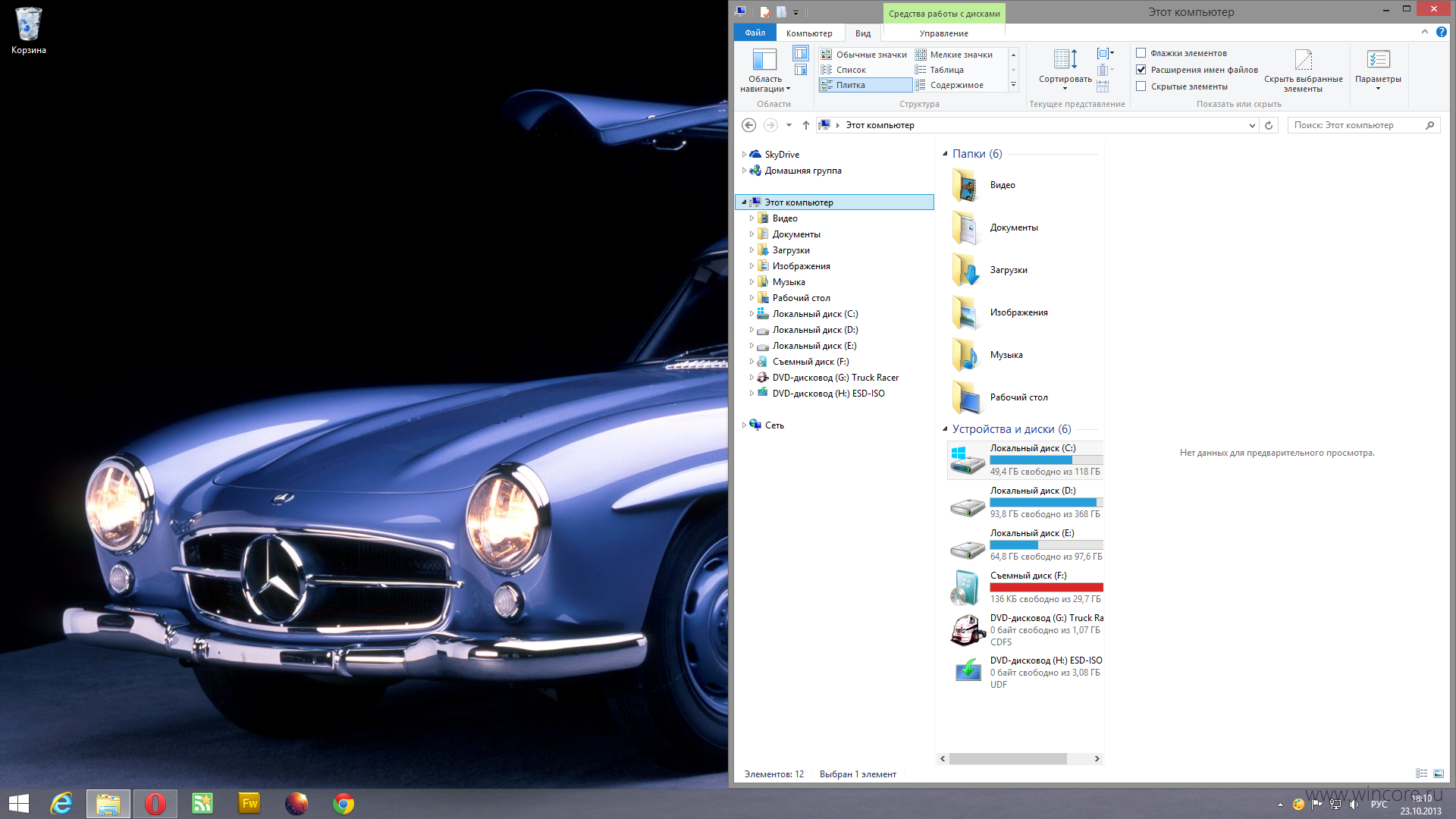Viewport: 1456px width, 819px height.
Task: Switch to Вид ribbon tab
Action: (x=863, y=33)
